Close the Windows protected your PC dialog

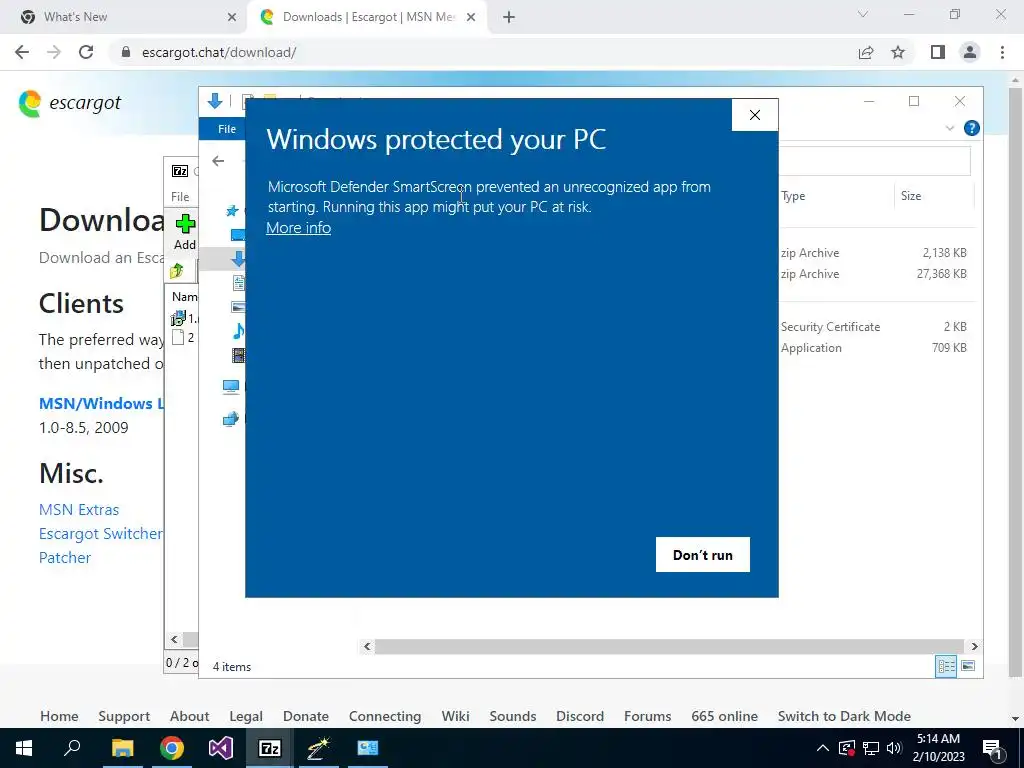(755, 115)
